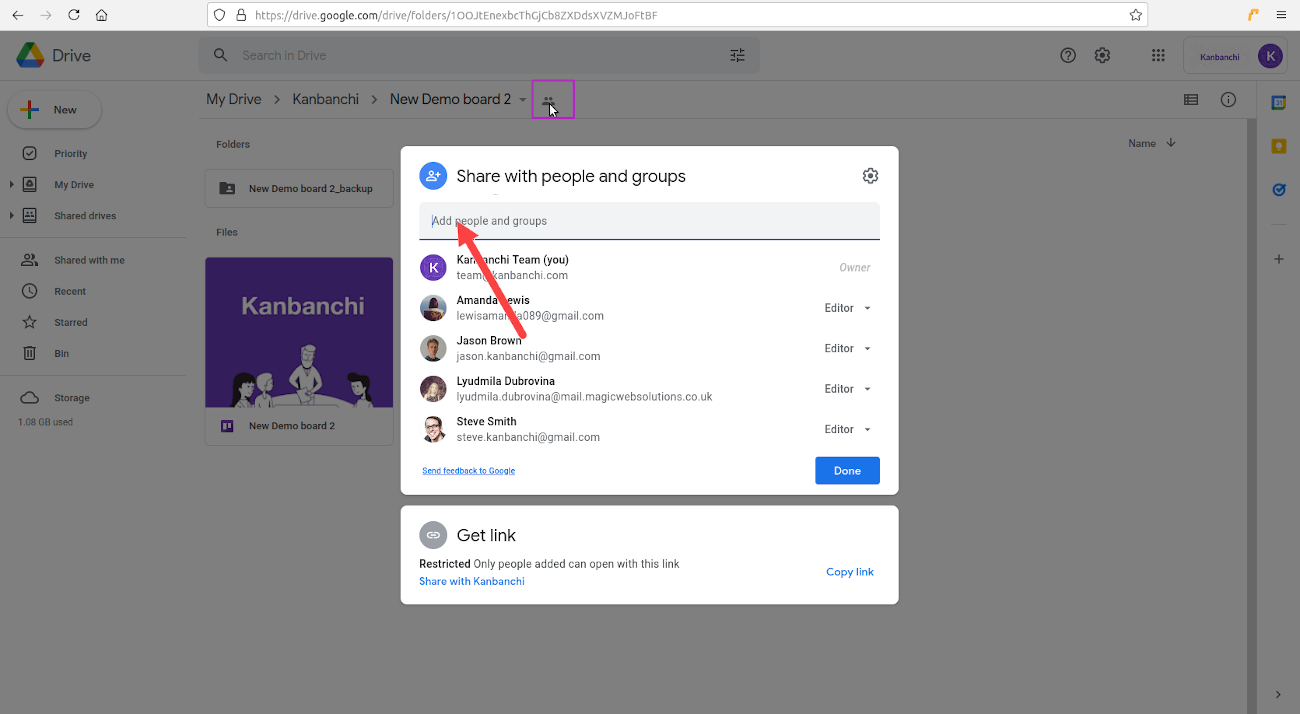This screenshot has height=714, width=1300.
Task: Click My Drive in the breadcrumb
Action: [233, 99]
